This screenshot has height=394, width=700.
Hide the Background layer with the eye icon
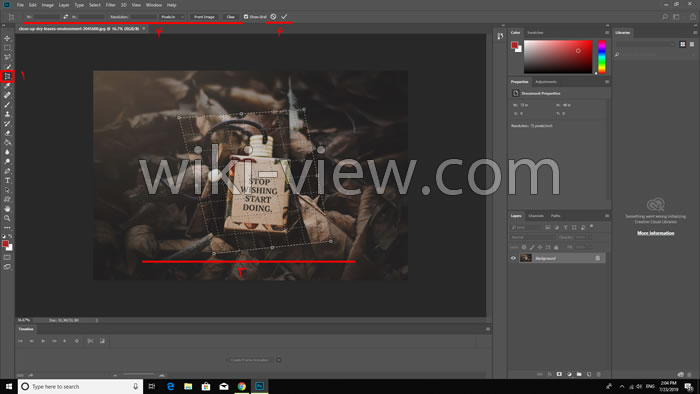pyautogui.click(x=513, y=258)
